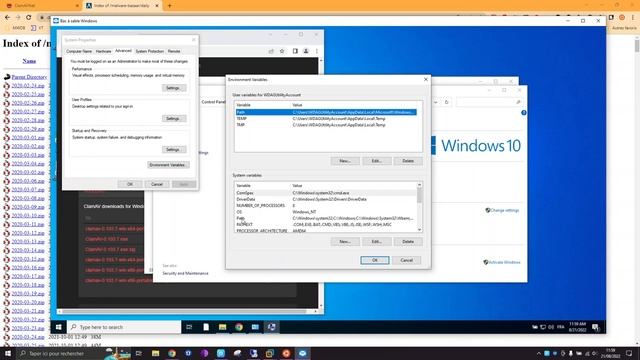Click Edit under system variables

[x=376, y=242]
